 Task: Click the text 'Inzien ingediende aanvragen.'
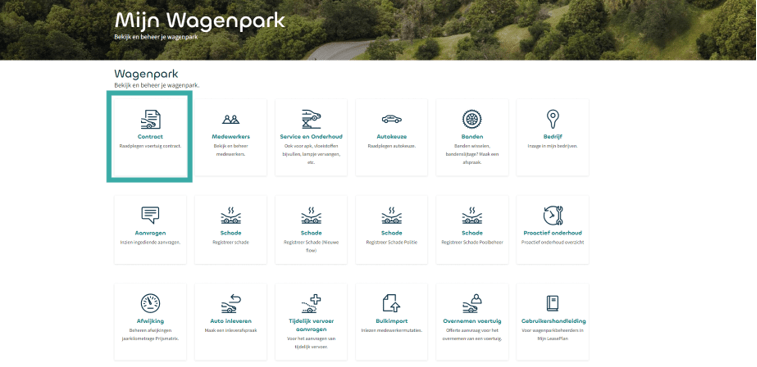tap(150, 242)
